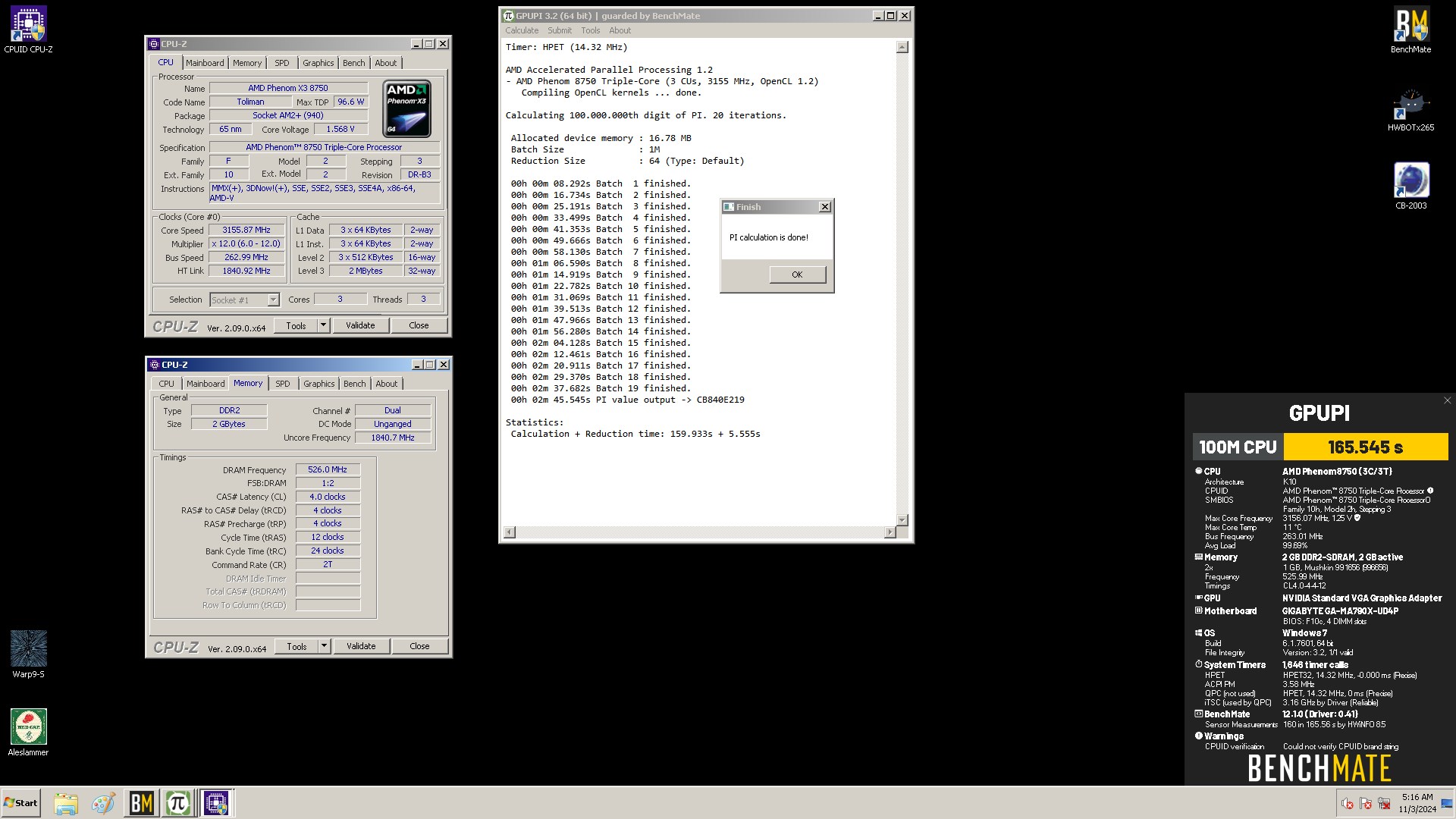
Task: Open About tab in top CPU-Z window
Action: pyautogui.click(x=385, y=63)
